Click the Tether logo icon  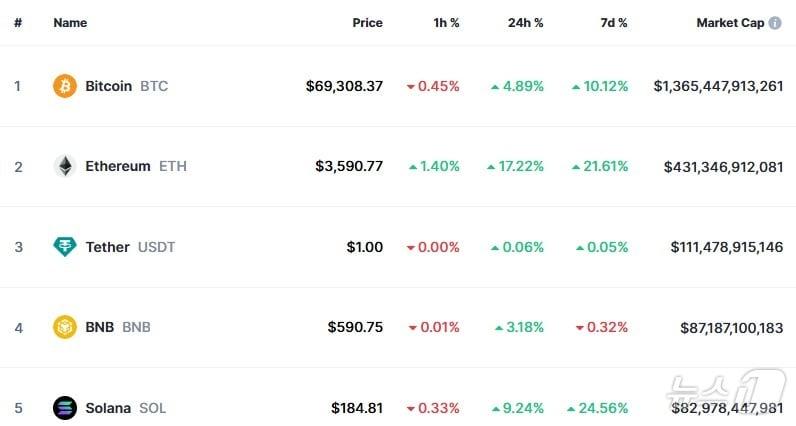(x=65, y=247)
